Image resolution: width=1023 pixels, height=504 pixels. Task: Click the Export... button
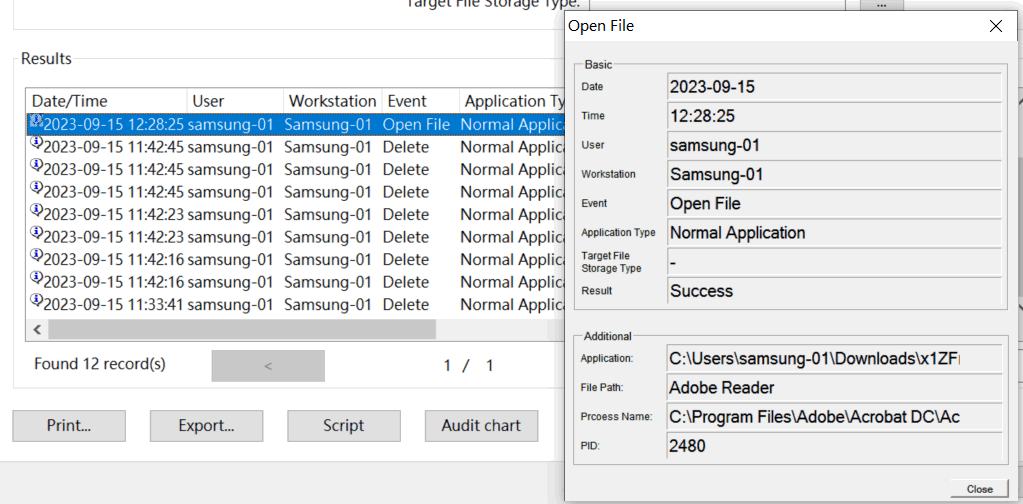206,426
